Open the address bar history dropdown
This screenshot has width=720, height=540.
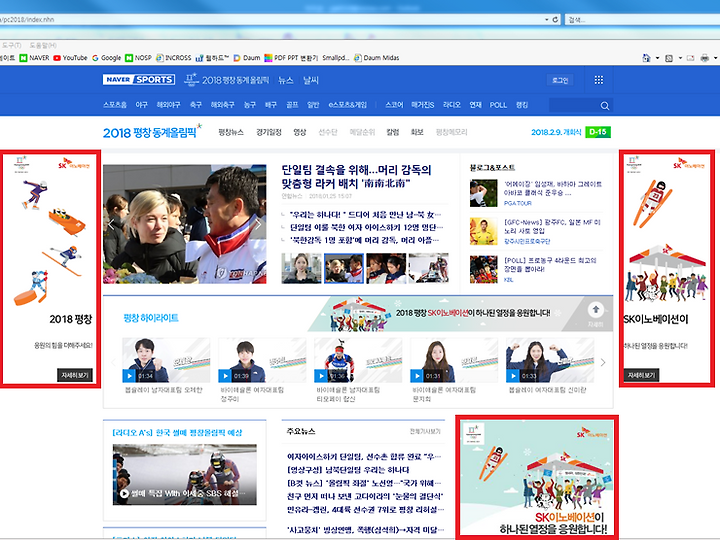pos(546,20)
